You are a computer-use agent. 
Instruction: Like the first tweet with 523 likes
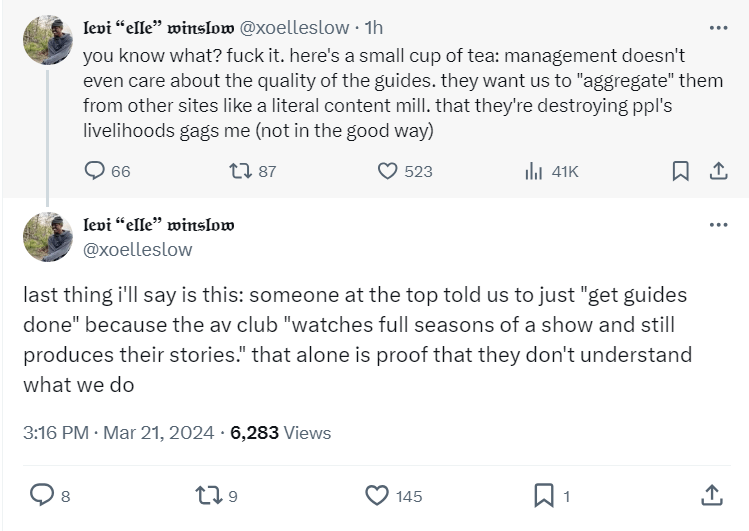point(388,171)
